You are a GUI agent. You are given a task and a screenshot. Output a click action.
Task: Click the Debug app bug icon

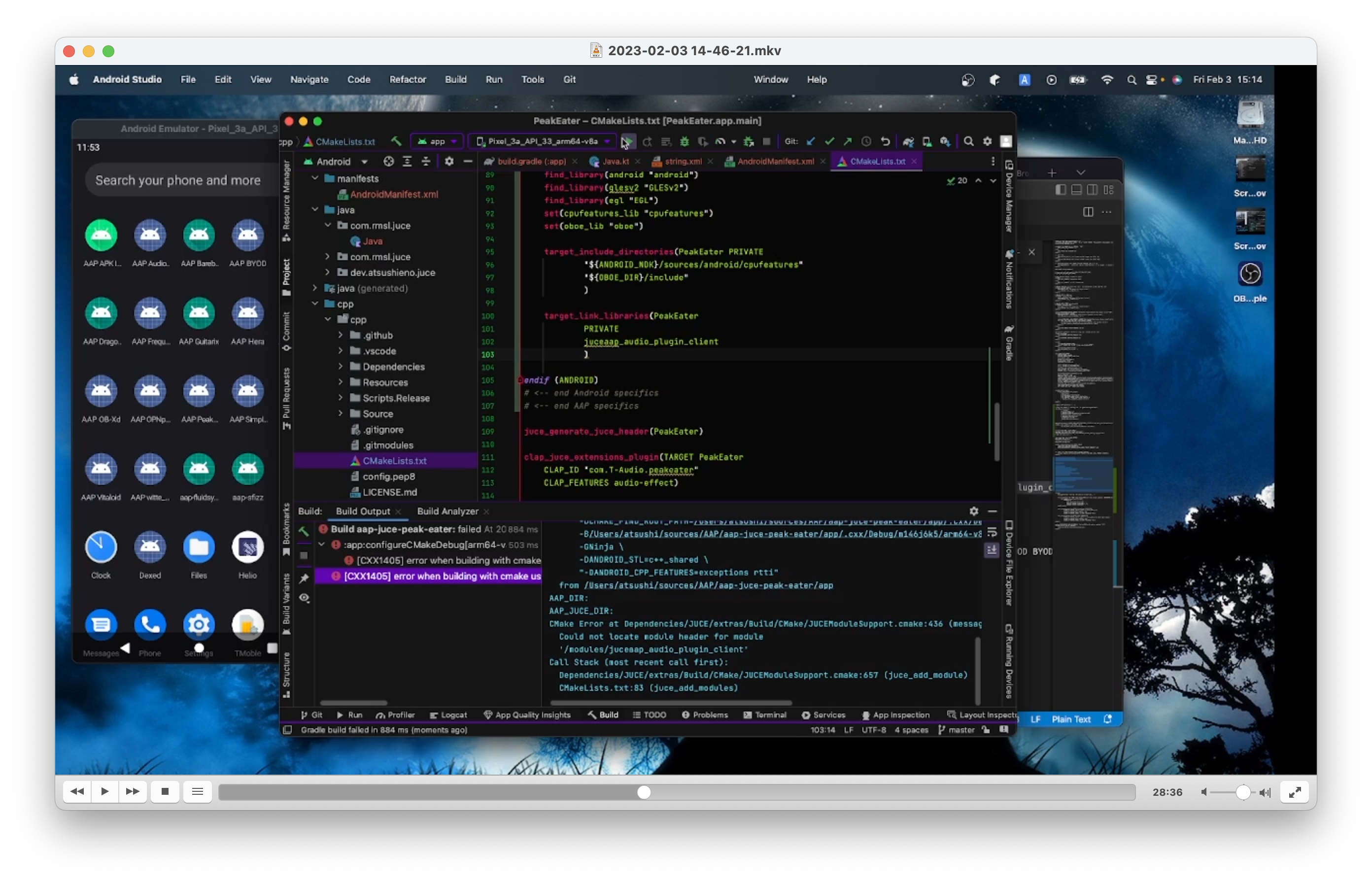point(684,141)
